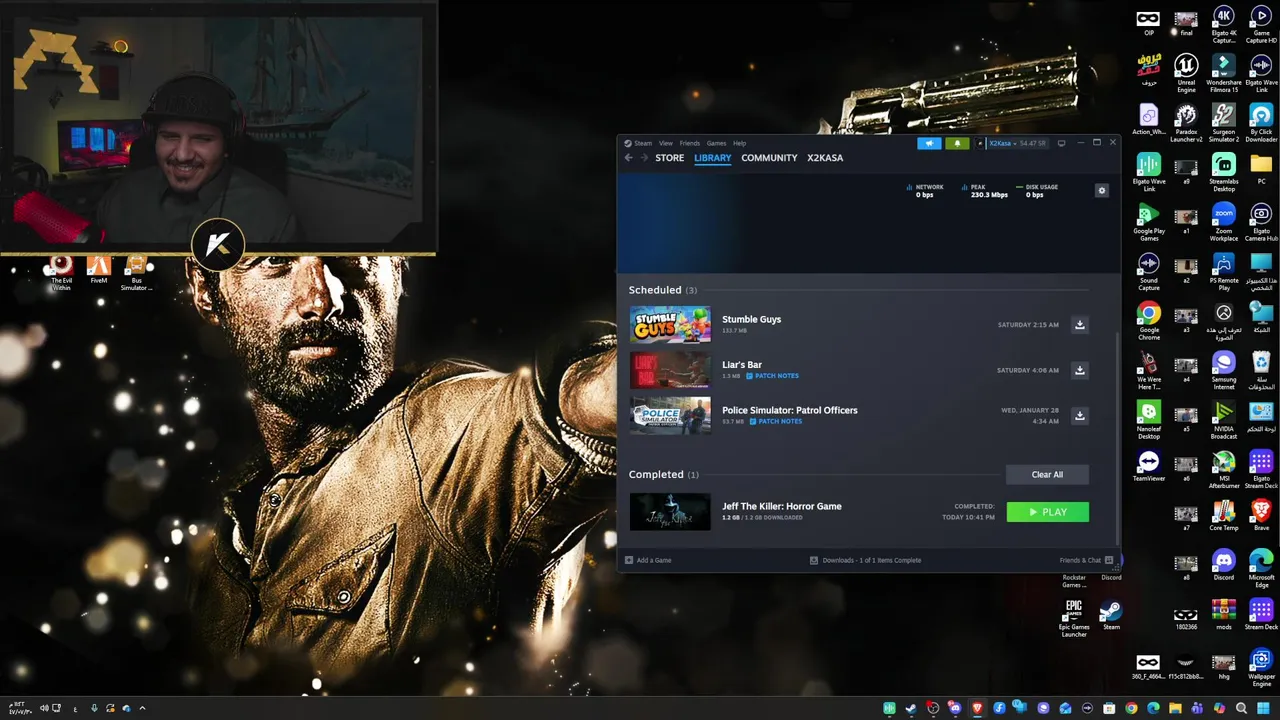
Task: Select Sound Capture desktop icon
Action: coord(1148,271)
